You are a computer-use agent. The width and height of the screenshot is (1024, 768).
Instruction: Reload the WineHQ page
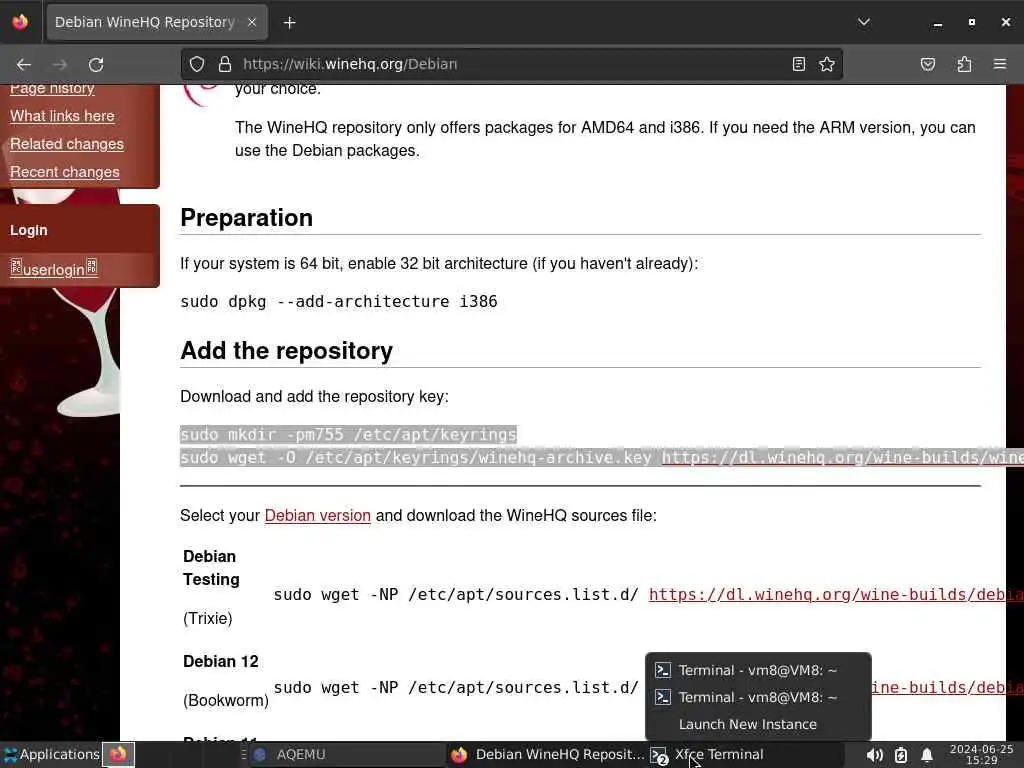(x=96, y=64)
